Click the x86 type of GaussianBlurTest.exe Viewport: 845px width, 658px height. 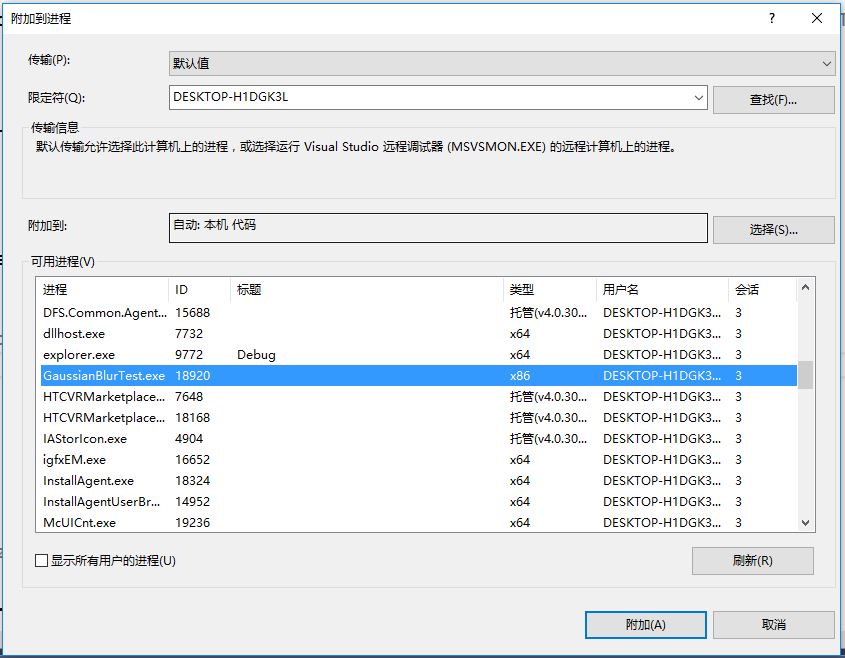pyautogui.click(x=520, y=376)
